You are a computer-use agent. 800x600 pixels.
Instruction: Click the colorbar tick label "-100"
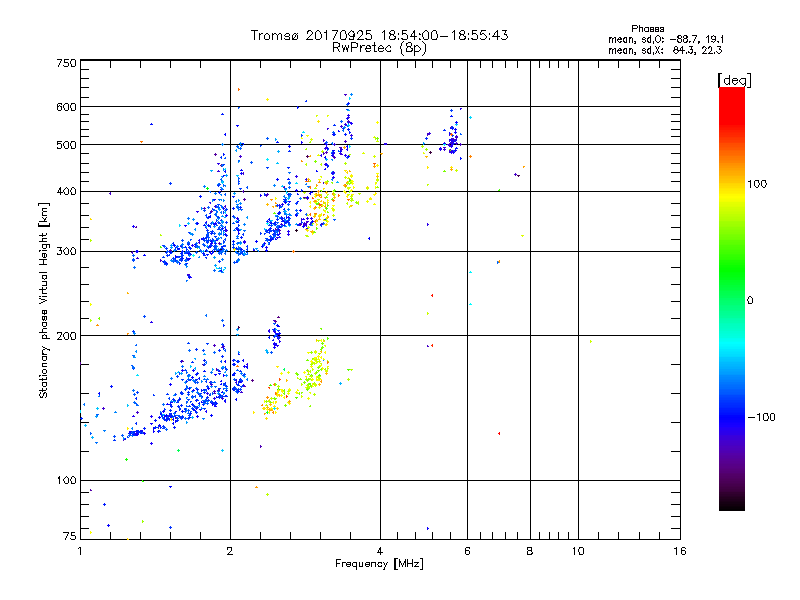[761, 417]
